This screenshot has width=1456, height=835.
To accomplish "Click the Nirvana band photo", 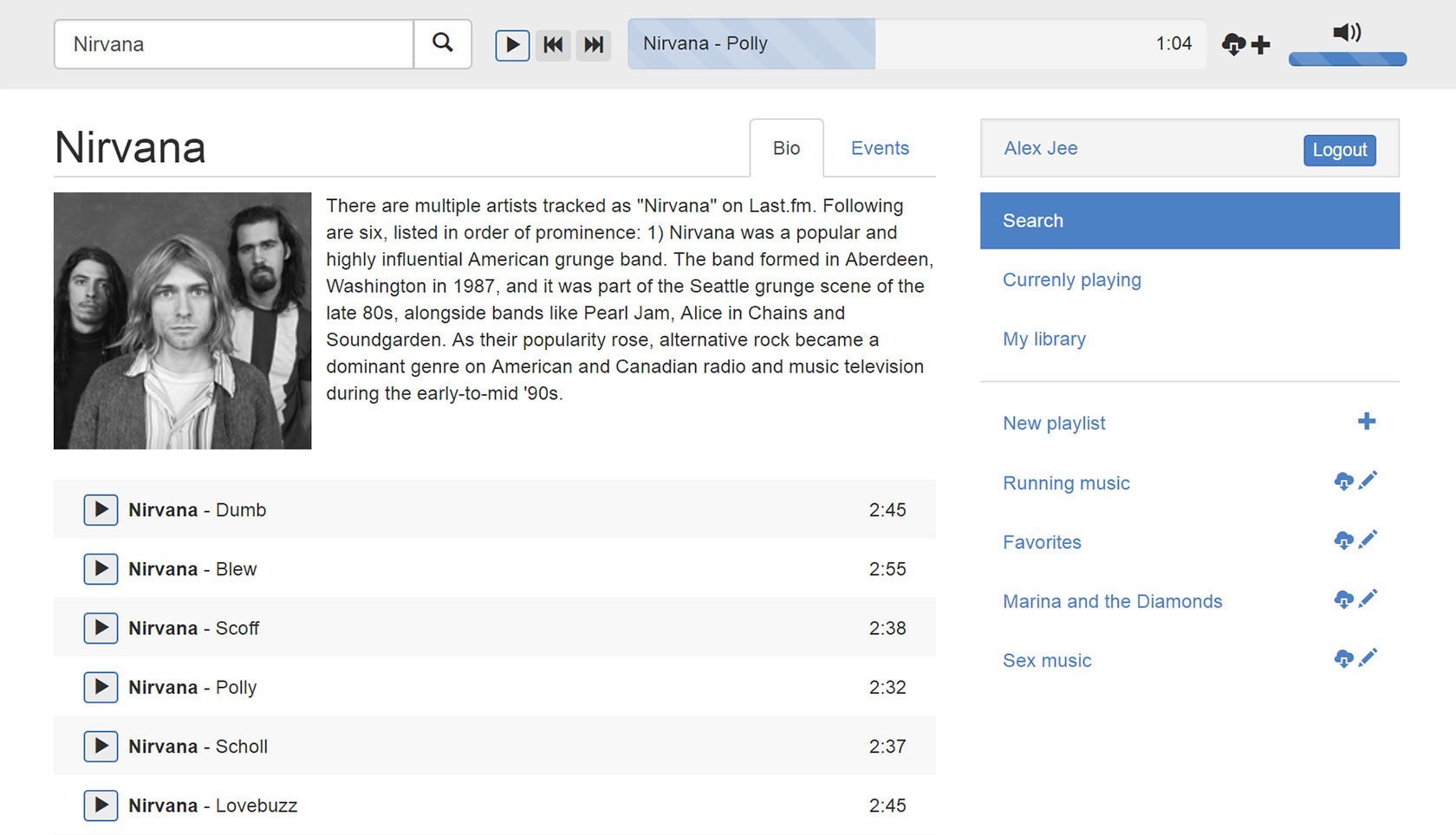I will [x=182, y=320].
